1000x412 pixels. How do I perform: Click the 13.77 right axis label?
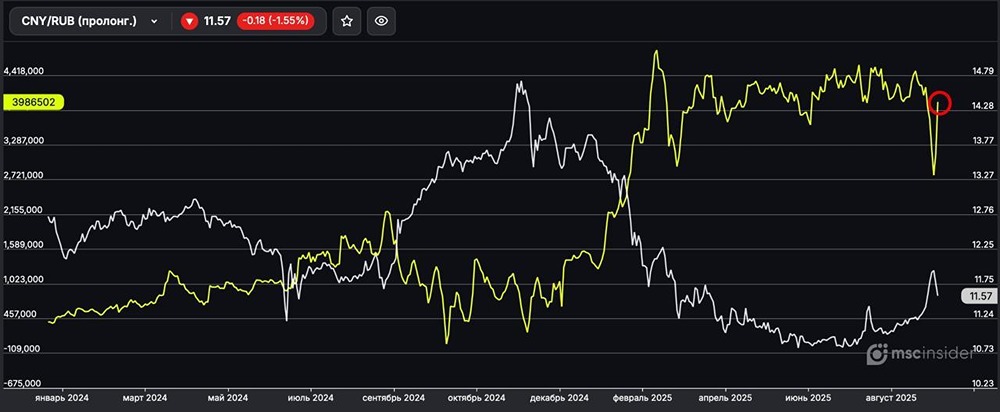point(982,140)
